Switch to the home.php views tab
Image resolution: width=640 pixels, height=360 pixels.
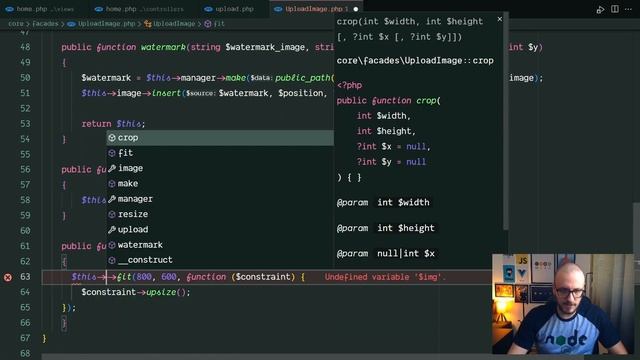pos(40,9)
